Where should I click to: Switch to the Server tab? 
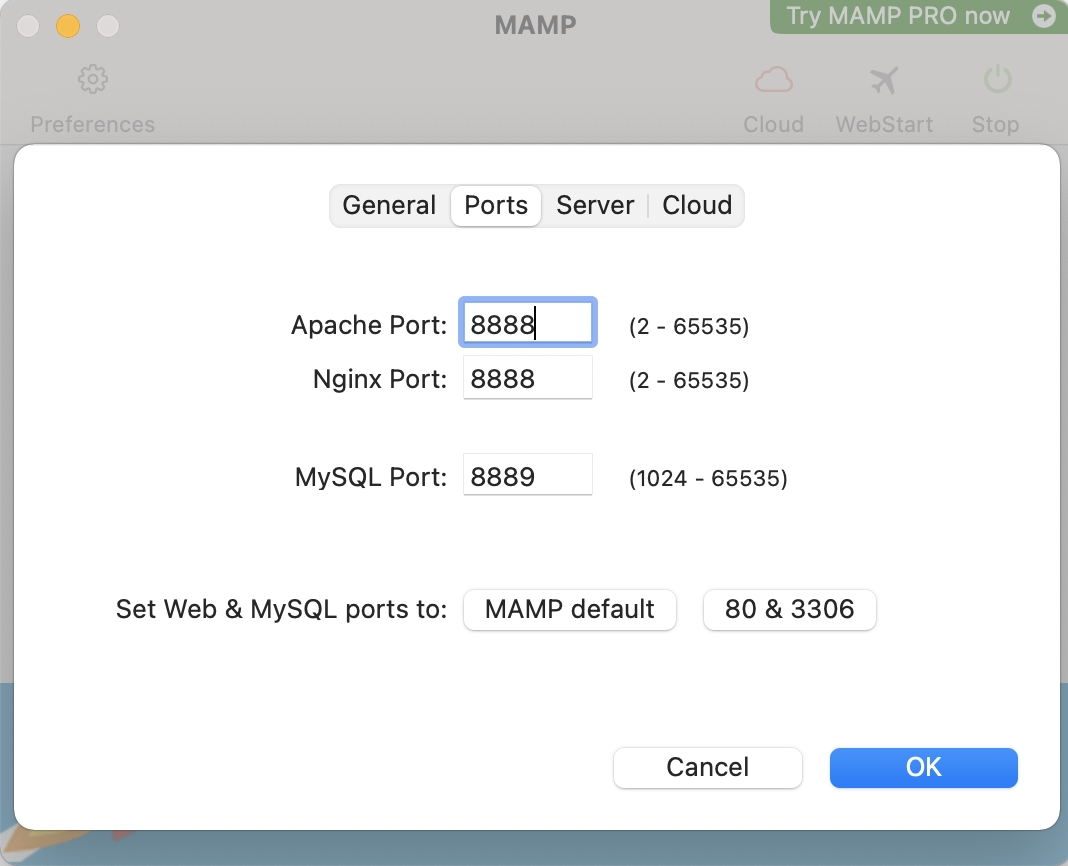pos(595,205)
